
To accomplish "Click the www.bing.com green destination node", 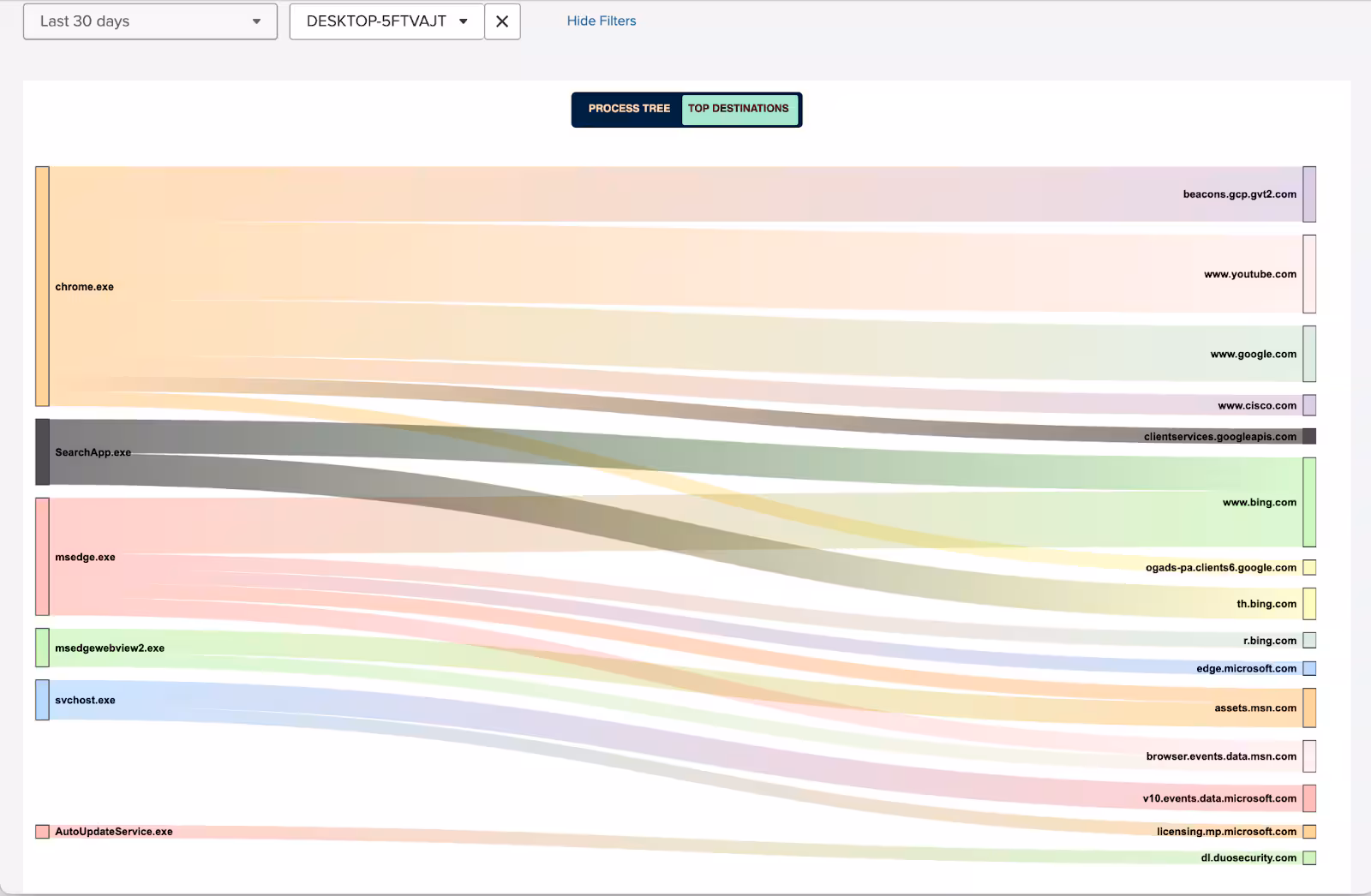I will pos(1309,502).
